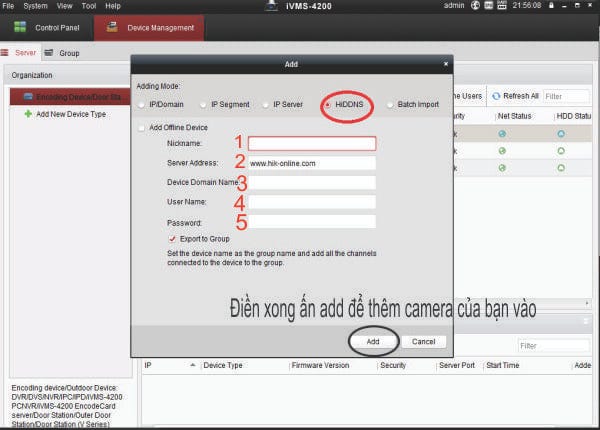
Task: Click the lock icon in the title bar
Action: (551, 5)
